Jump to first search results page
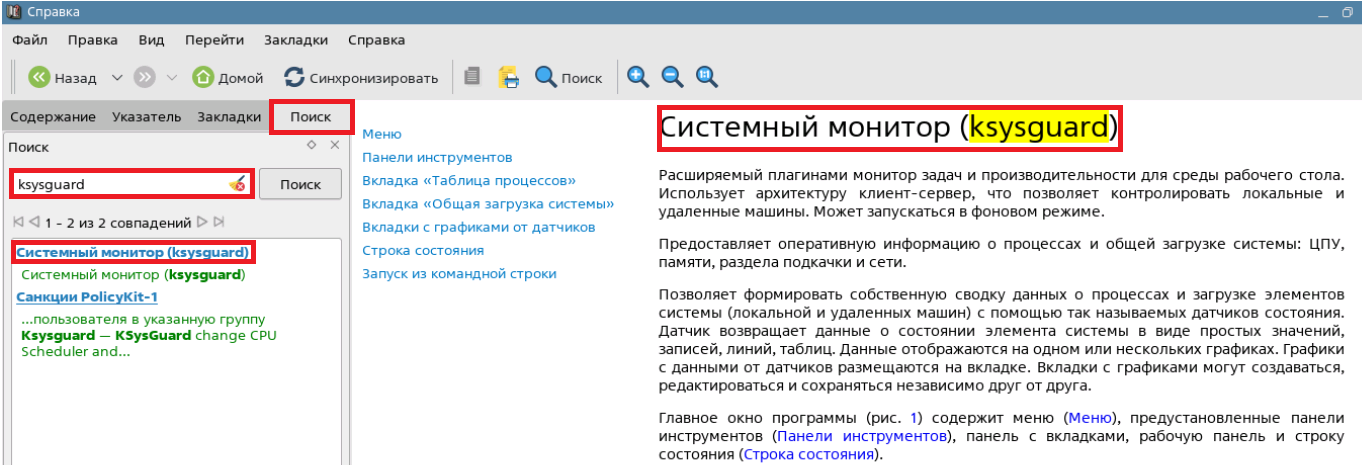This screenshot has height=470, width=1363. click(18, 222)
